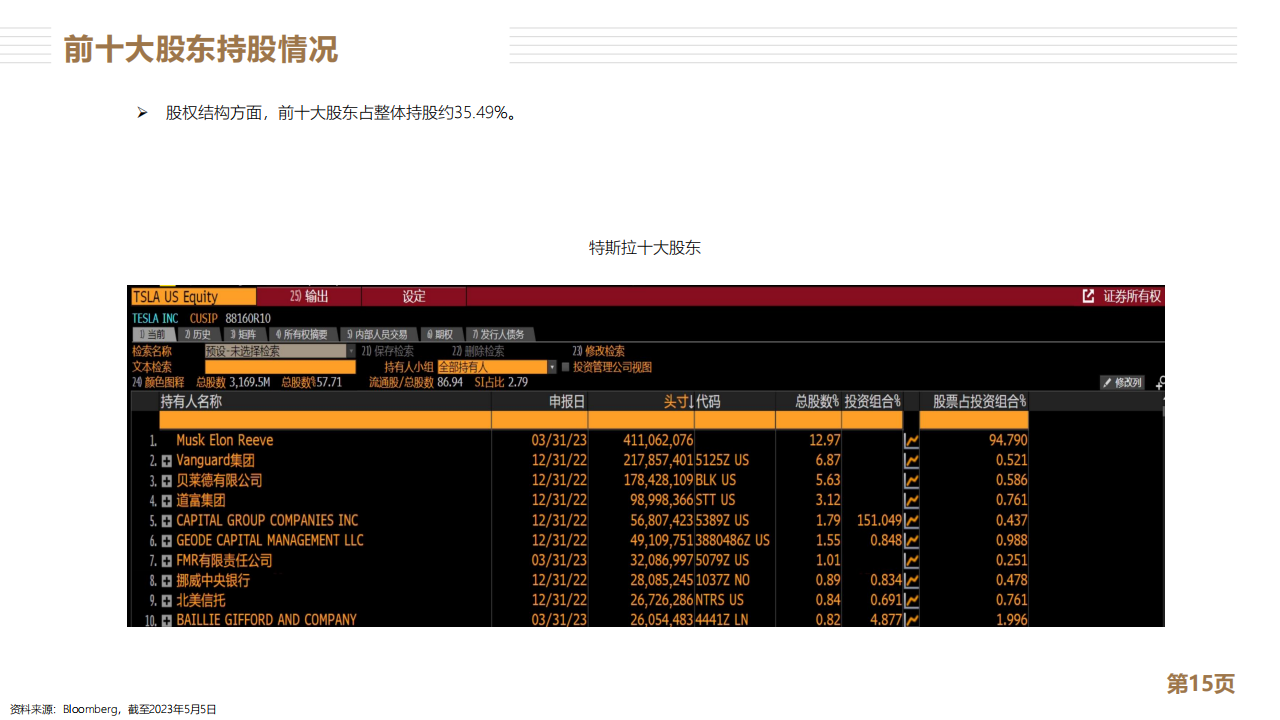Screen dimensions: 1280x720
Task: Open chart icon in 挪威中央银行 row
Action: point(911,580)
